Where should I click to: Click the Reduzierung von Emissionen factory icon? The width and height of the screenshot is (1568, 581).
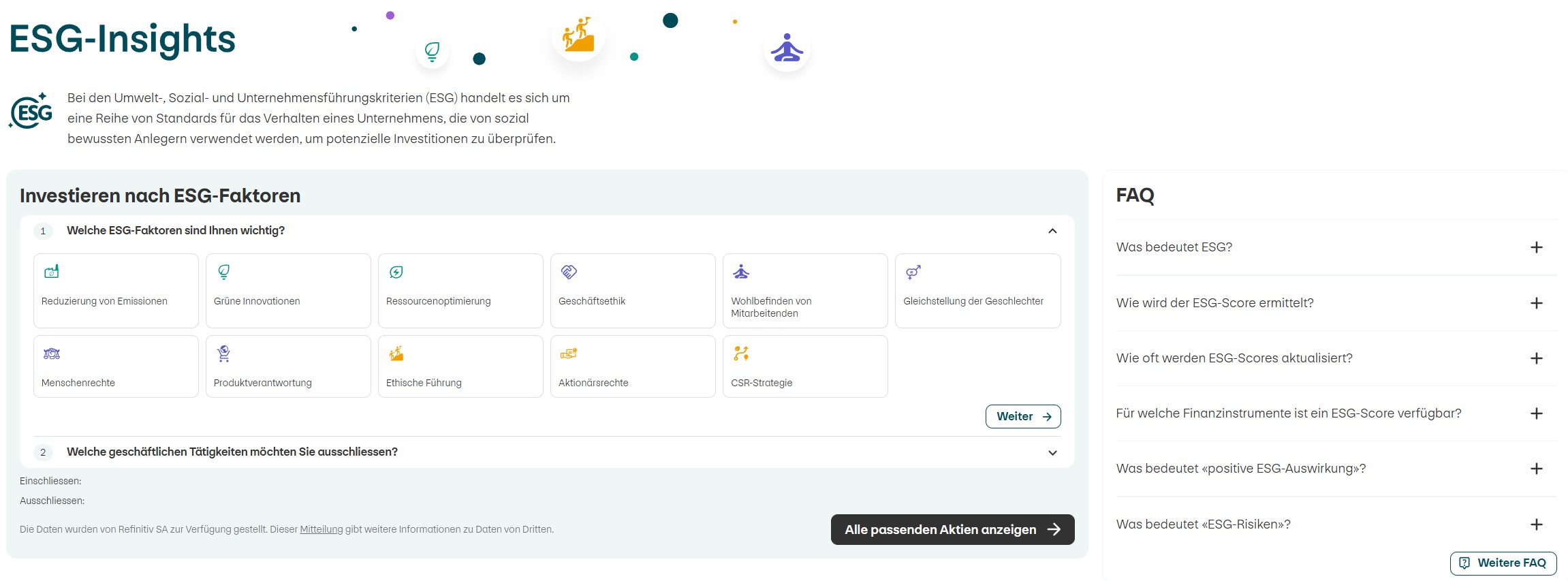click(x=52, y=272)
